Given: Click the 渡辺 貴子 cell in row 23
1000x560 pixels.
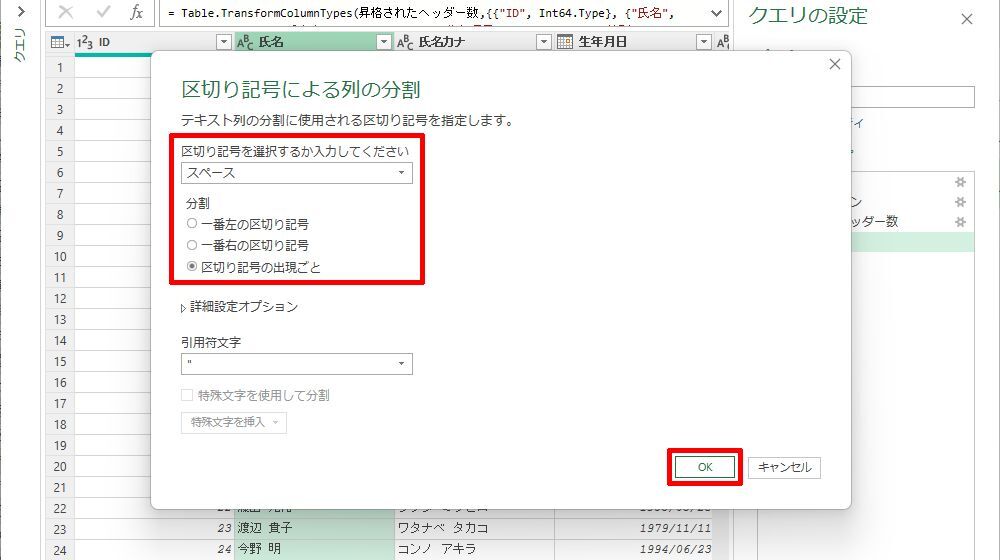Looking at the screenshot, I should tap(313, 528).
